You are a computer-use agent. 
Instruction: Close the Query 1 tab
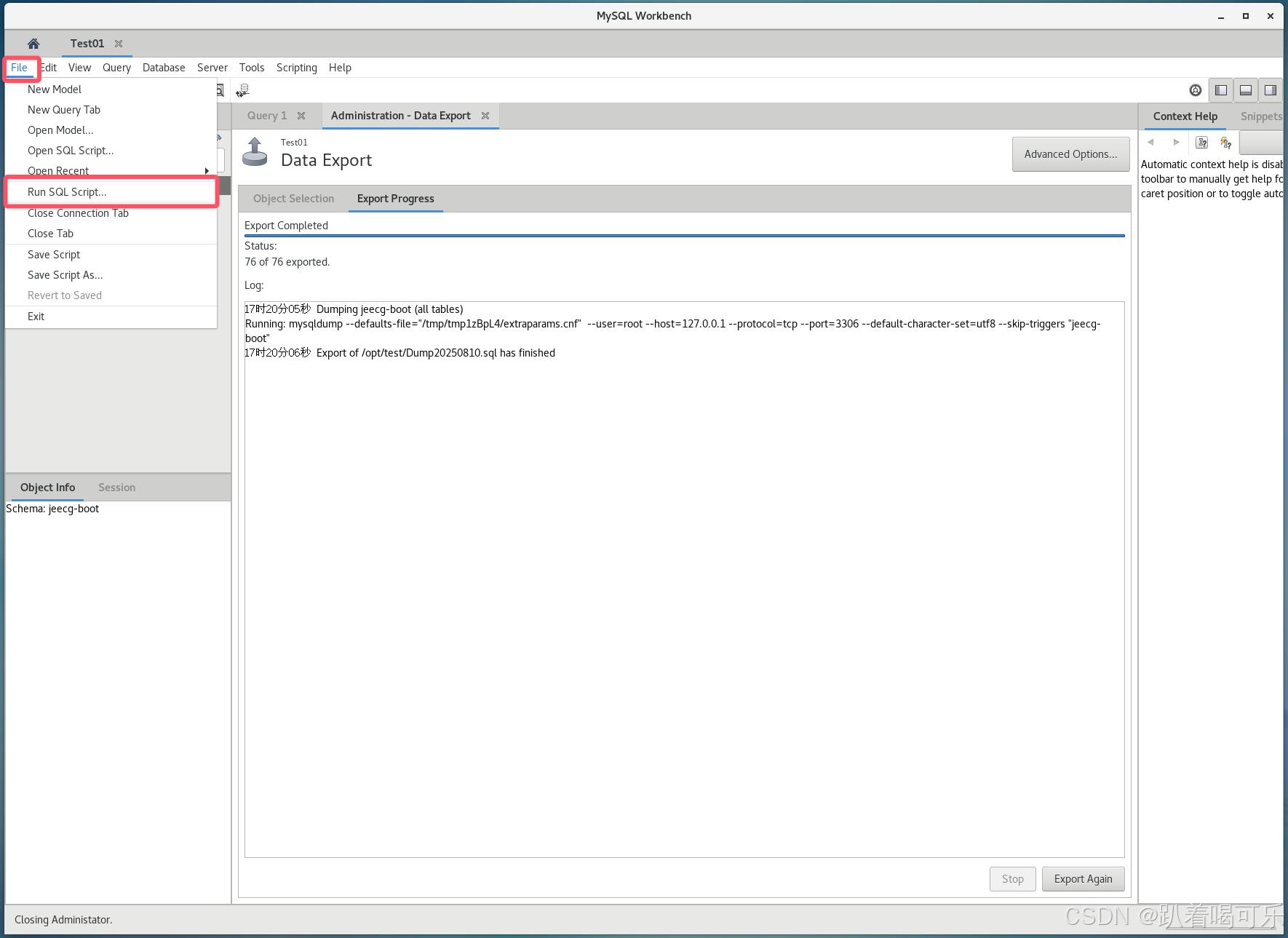301,116
